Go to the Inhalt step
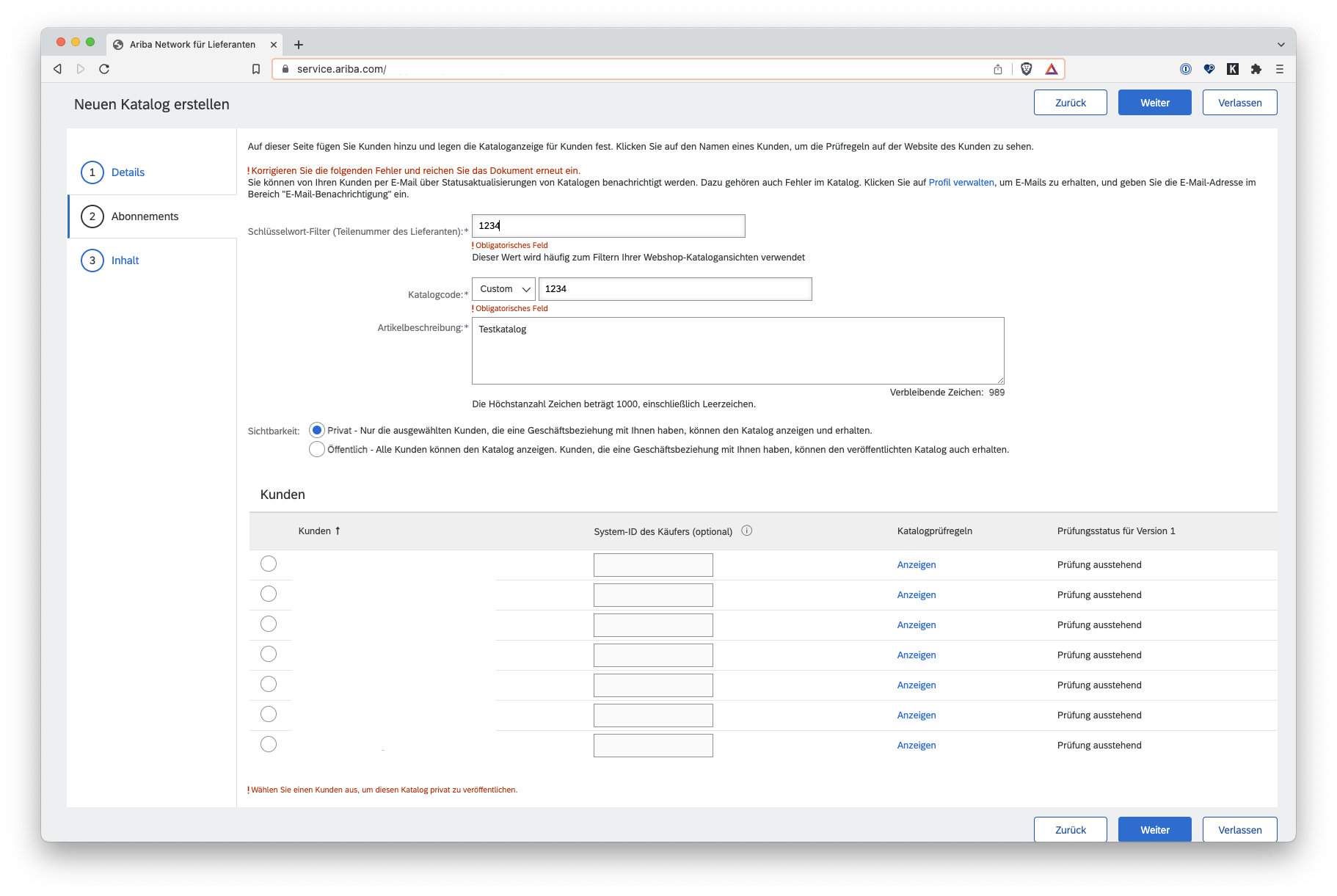The height and width of the screenshot is (896, 1337). coord(125,261)
